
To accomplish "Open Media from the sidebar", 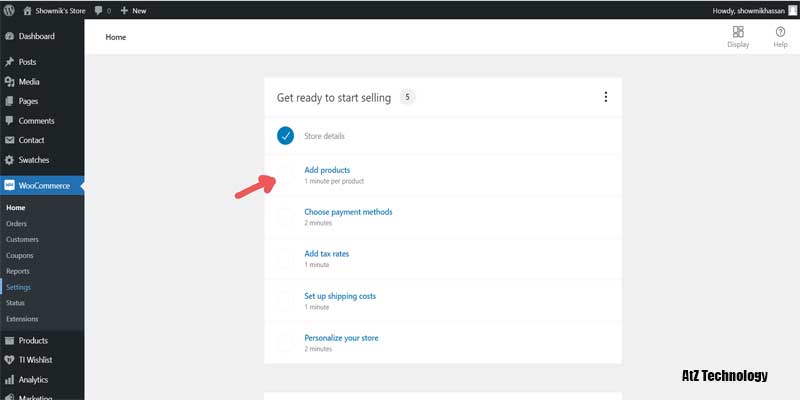I will pyautogui.click(x=29, y=82).
